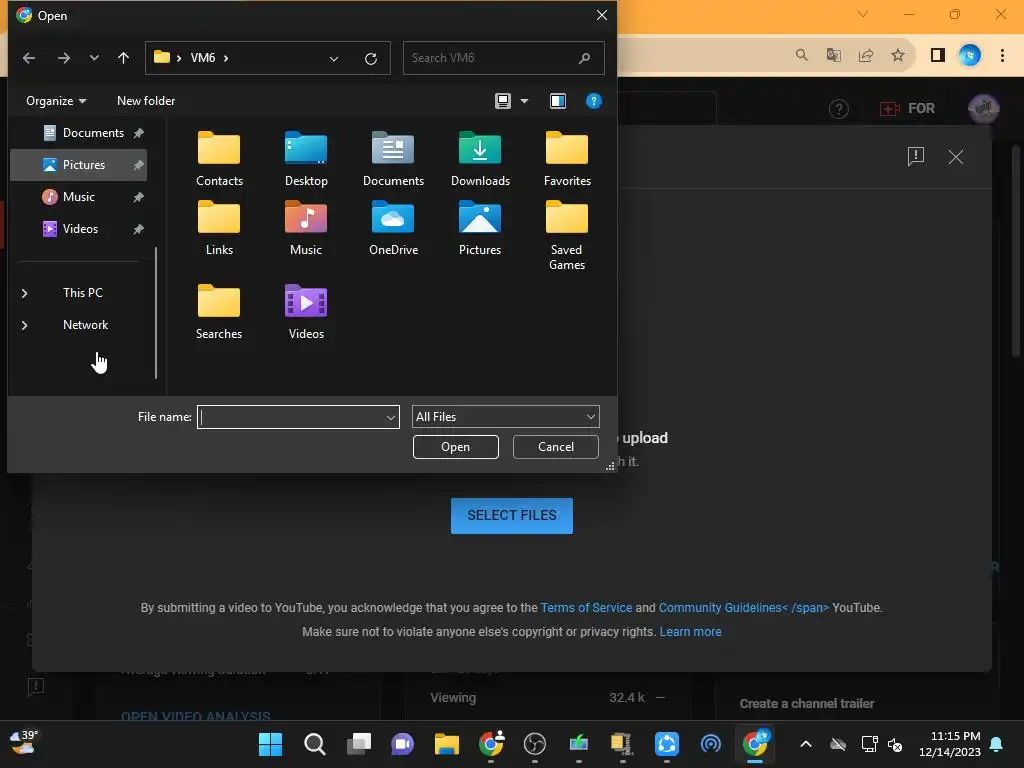This screenshot has width=1024, height=768.
Task: Open view options dropdown arrow
Action: 524,101
